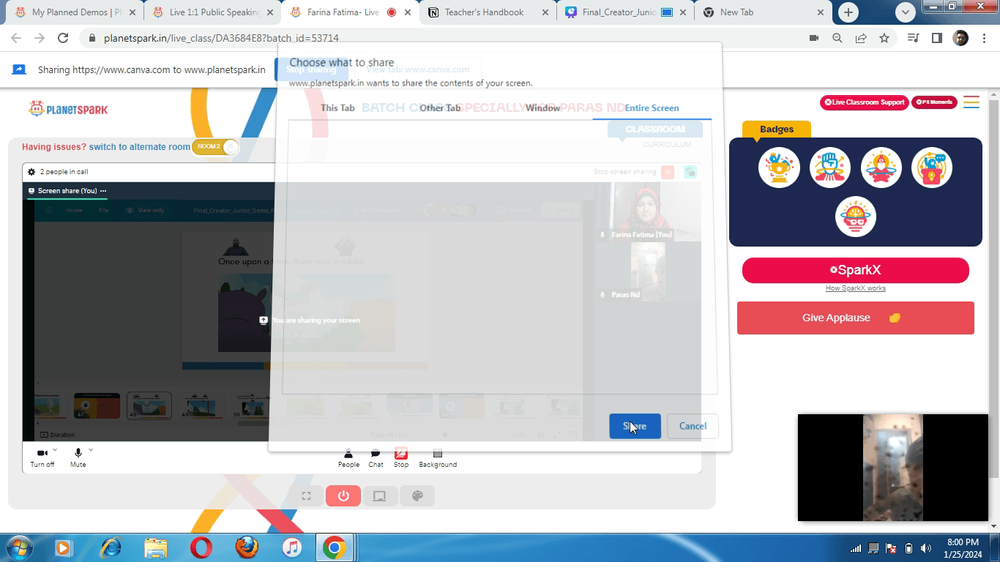
Task: Click the page vertical scrollbar
Action: 994,287
